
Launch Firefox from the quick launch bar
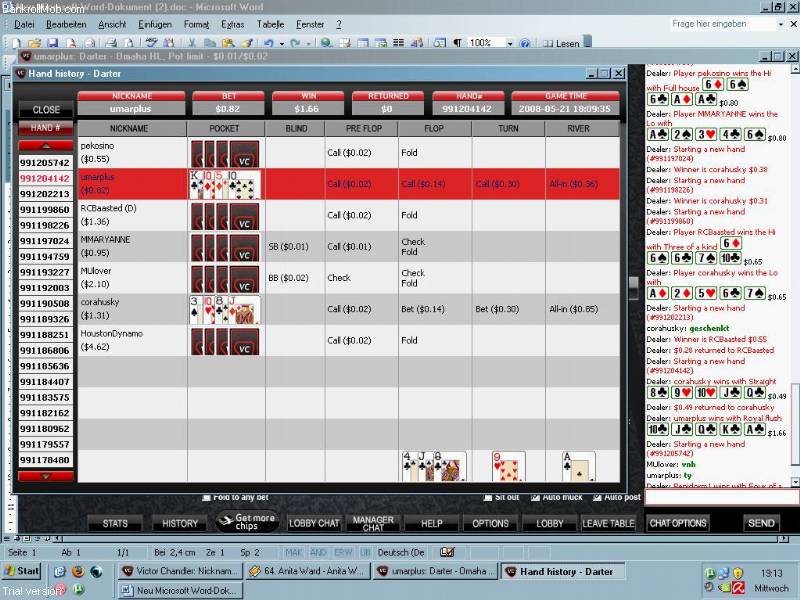pyautogui.click(x=78, y=571)
